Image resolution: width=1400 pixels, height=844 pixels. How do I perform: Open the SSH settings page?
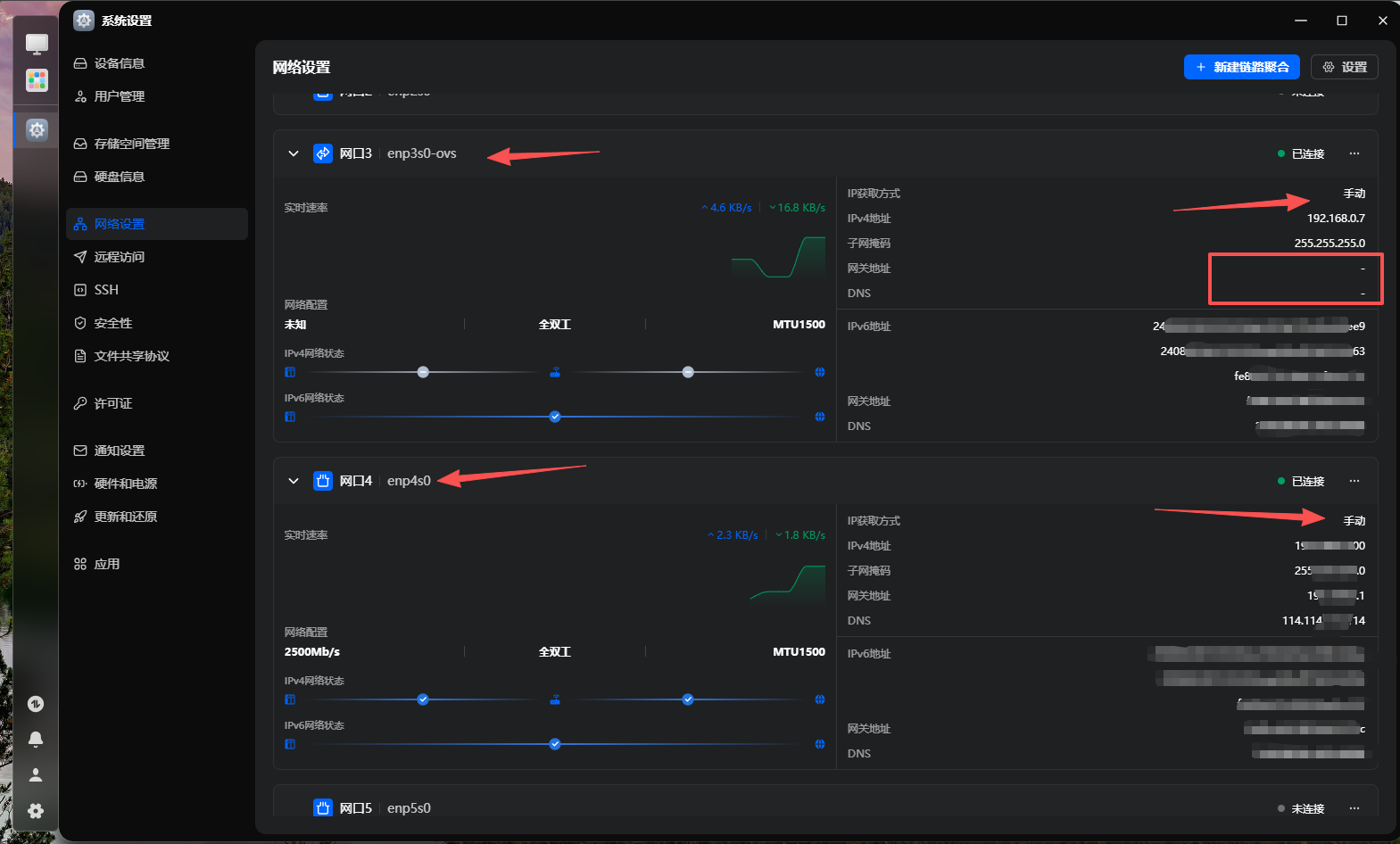tap(106, 290)
